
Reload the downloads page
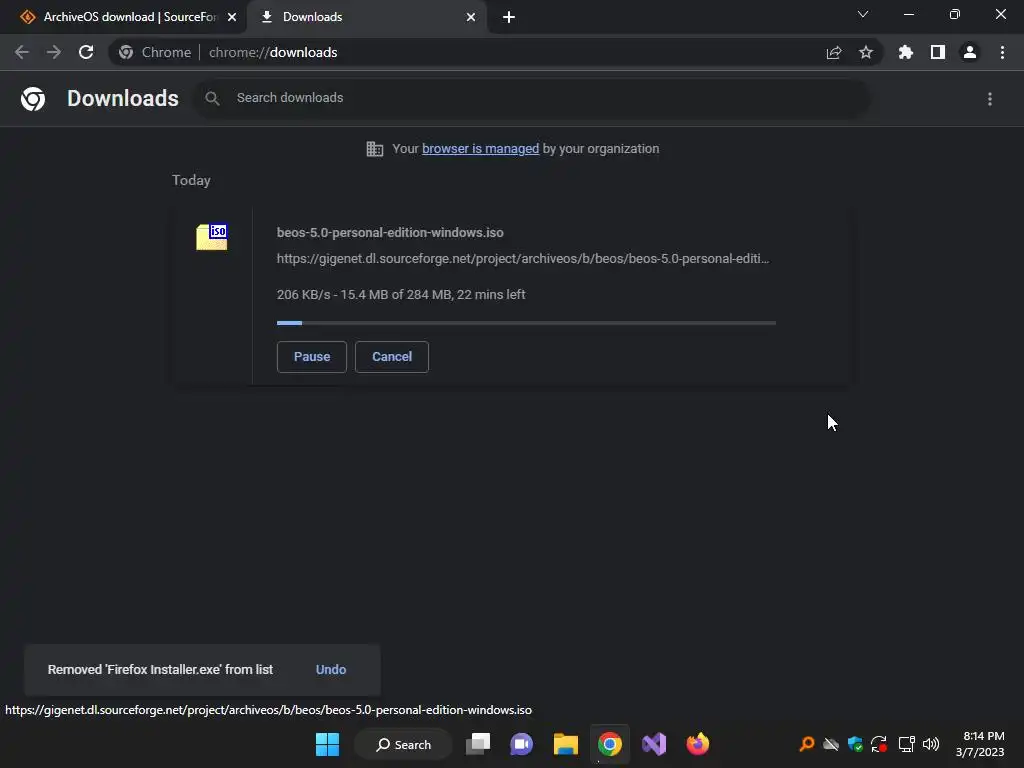(x=86, y=52)
